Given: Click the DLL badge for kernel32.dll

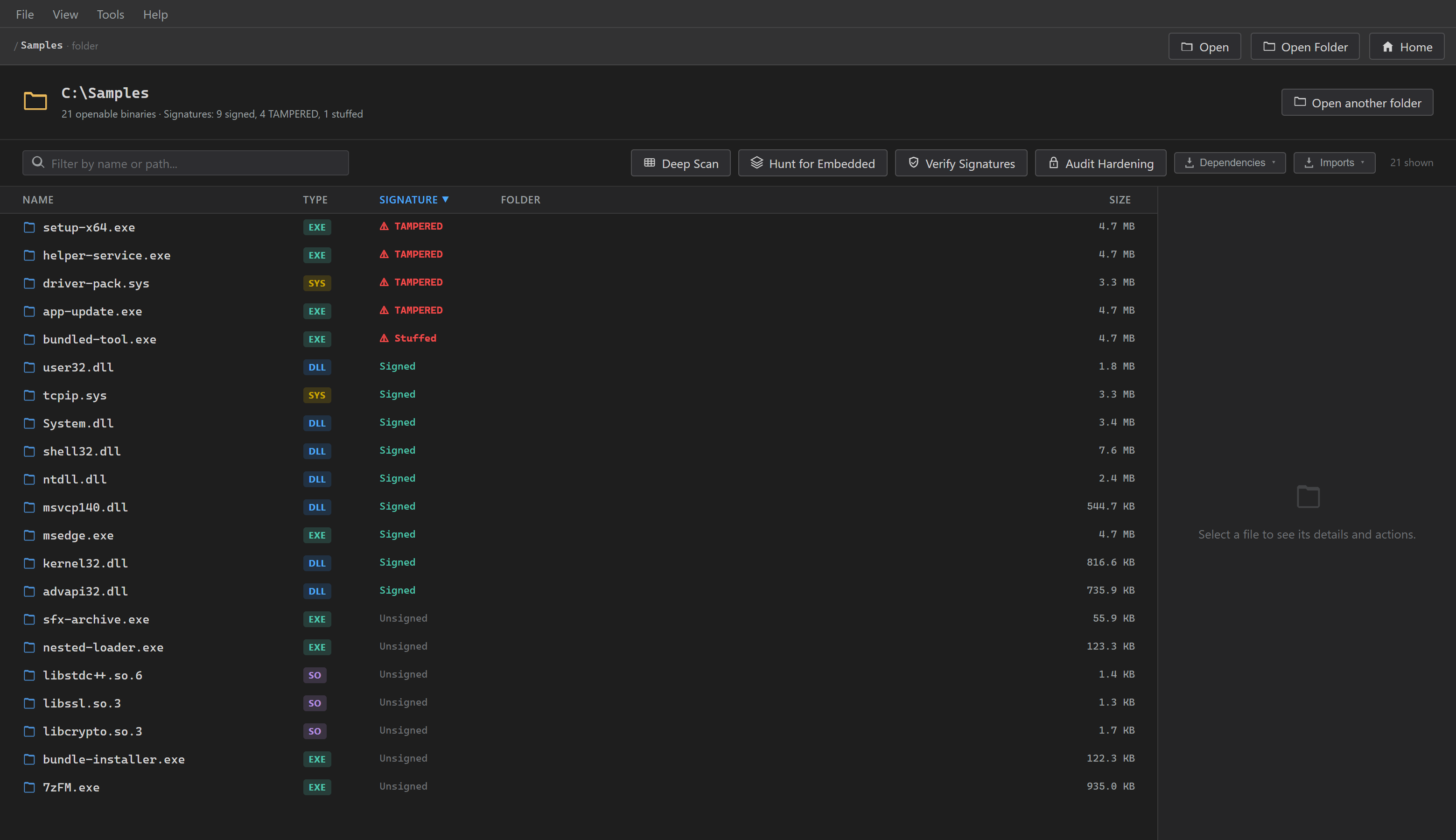Looking at the screenshot, I should click(x=317, y=563).
